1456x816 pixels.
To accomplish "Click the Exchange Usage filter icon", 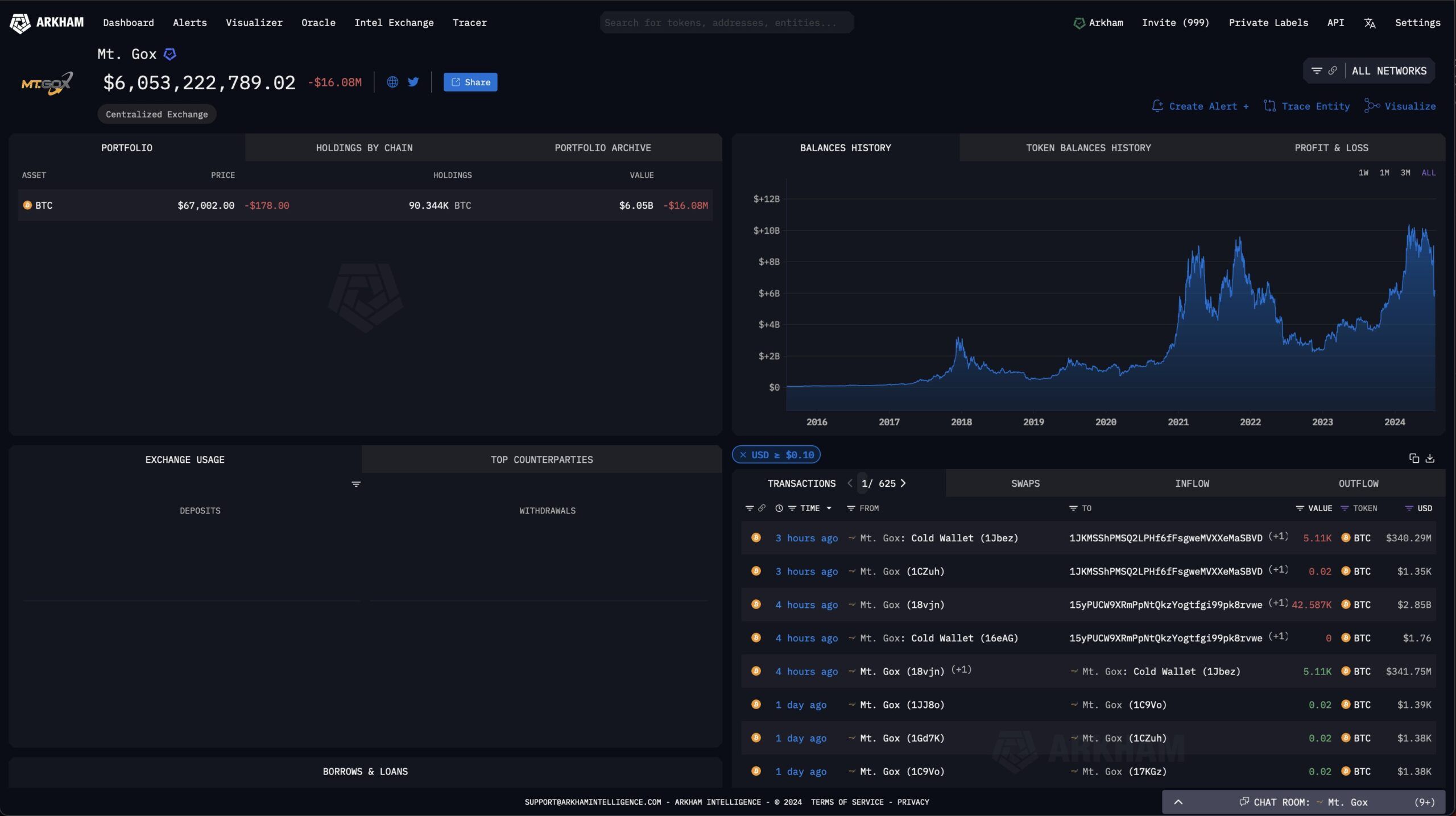I will tap(356, 484).
